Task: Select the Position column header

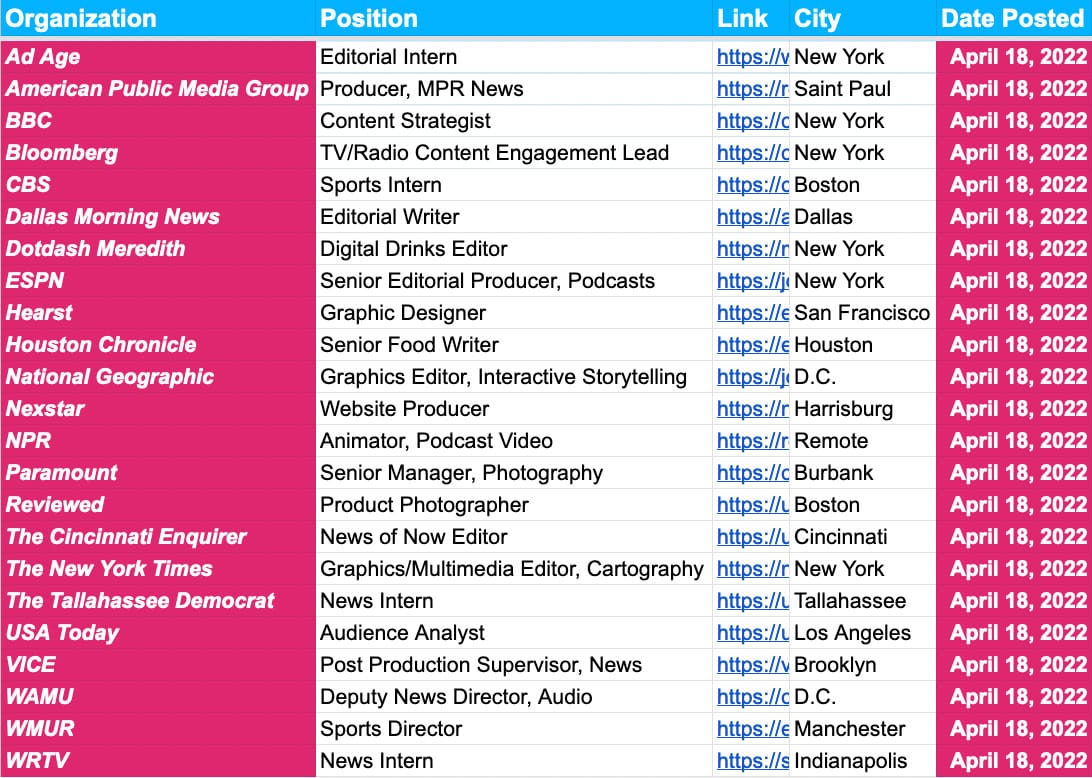Action: [x=369, y=18]
